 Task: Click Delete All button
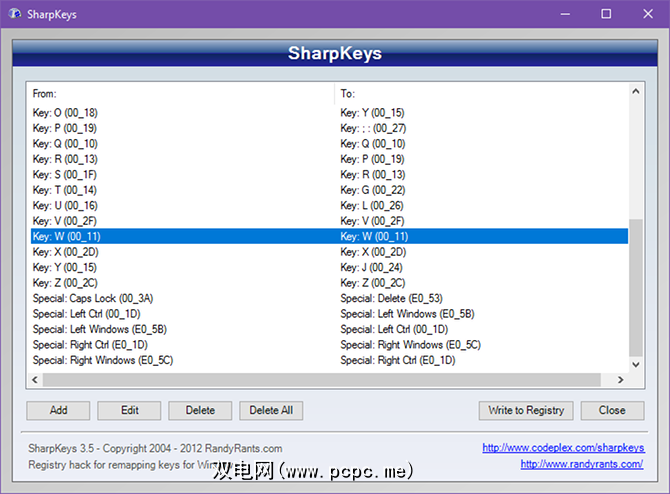[271, 410]
